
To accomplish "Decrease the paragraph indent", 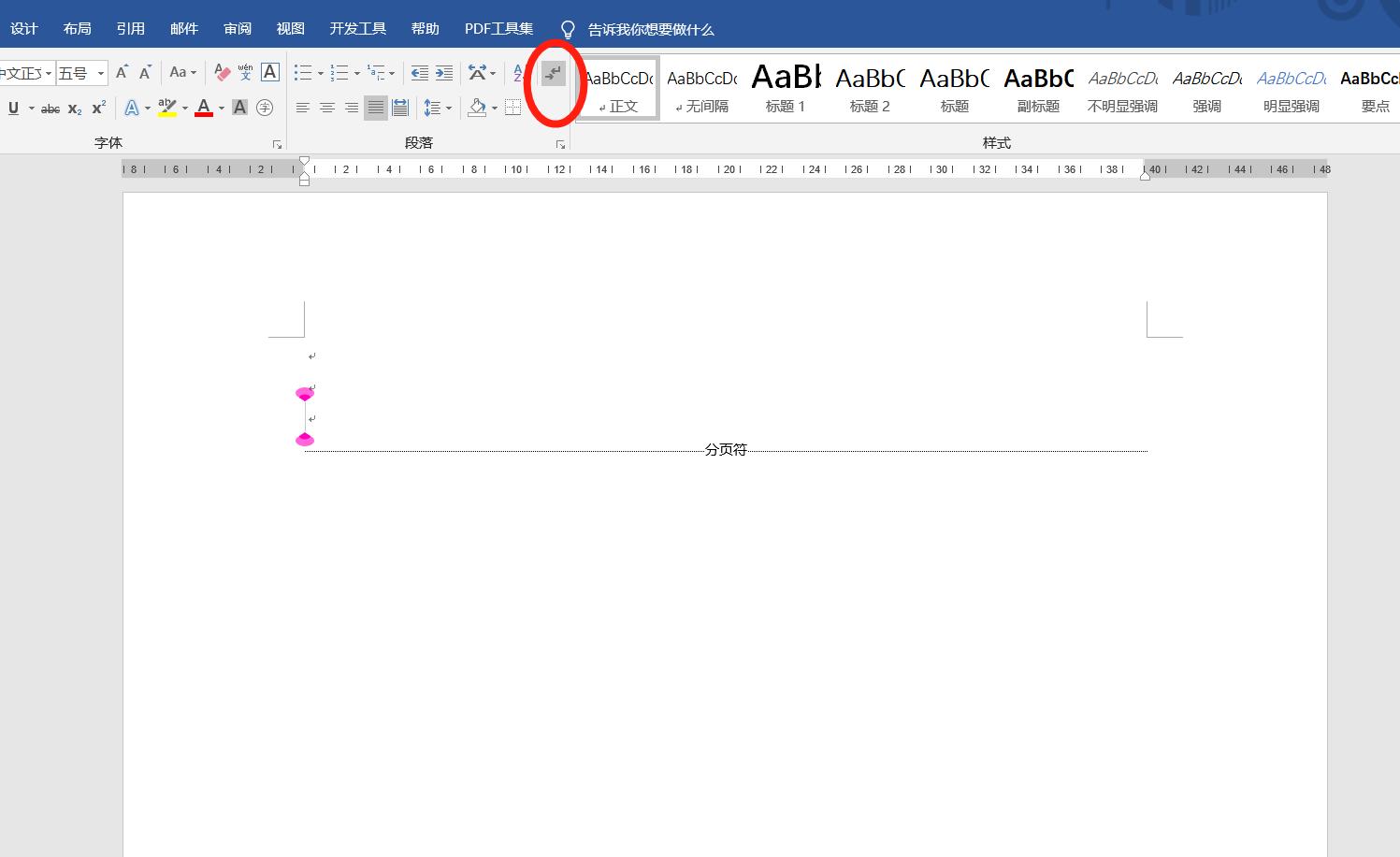I will click(x=420, y=73).
